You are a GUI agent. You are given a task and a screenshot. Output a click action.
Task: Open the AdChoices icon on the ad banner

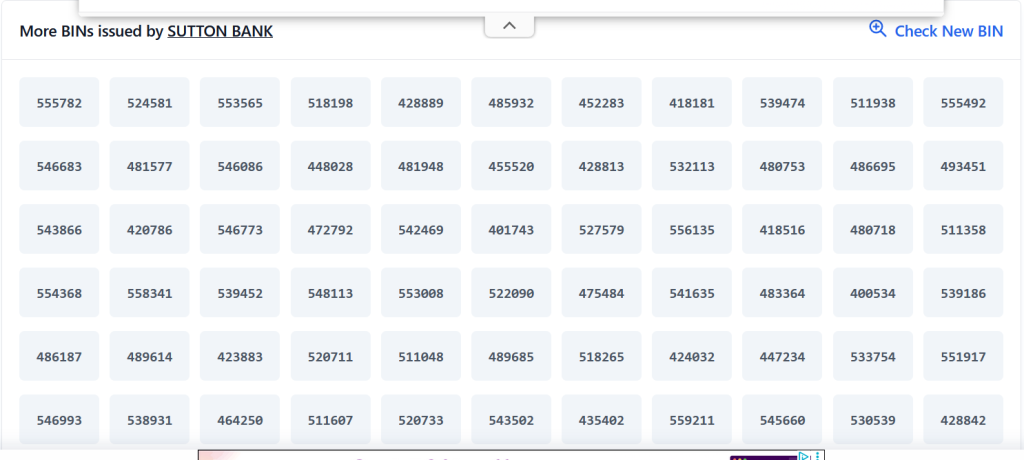(805, 456)
